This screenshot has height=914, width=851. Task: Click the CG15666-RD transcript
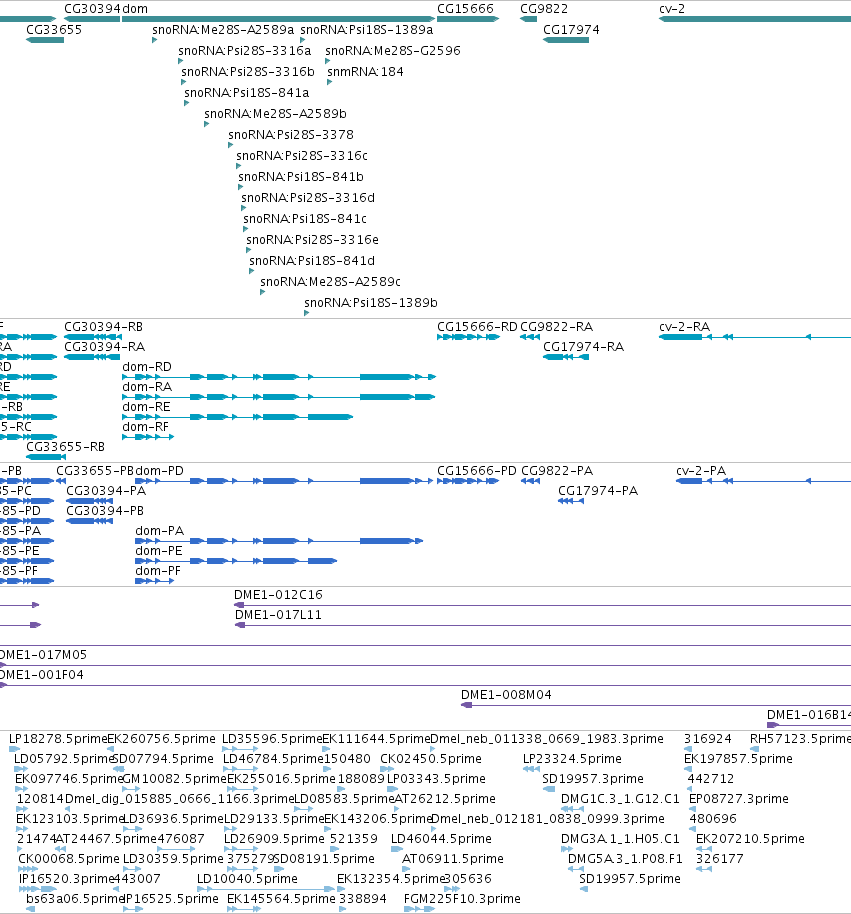coord(469,337)
